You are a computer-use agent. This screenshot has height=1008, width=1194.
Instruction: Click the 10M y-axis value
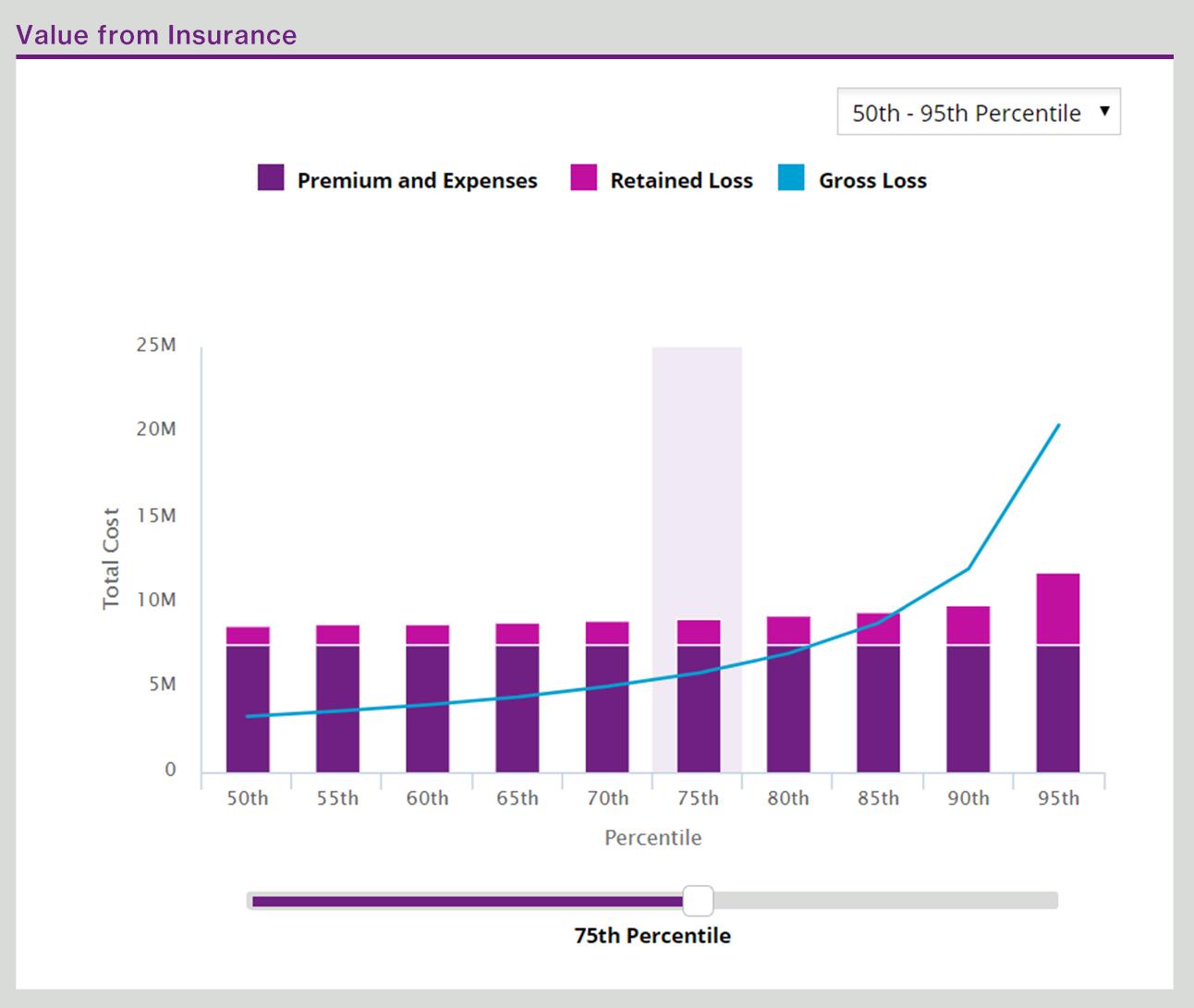pos(155,601)
